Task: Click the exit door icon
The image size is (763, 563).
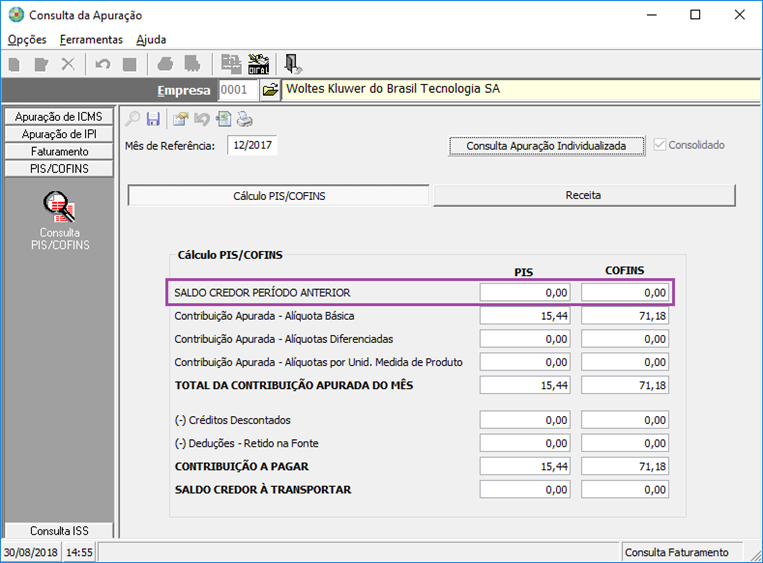Action: (x=293, y=64)
